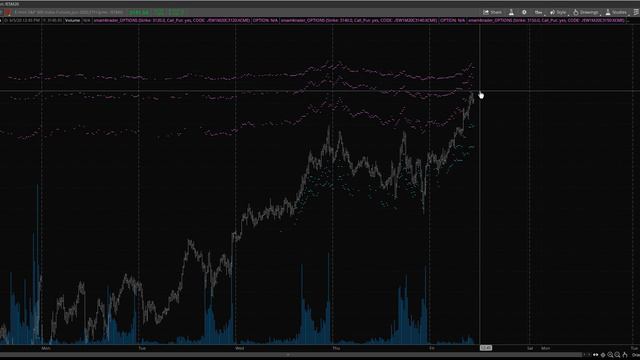Open the Drawings dropdown menu
The height and width of the screenshot is (360, 640).
coord(586,12)
